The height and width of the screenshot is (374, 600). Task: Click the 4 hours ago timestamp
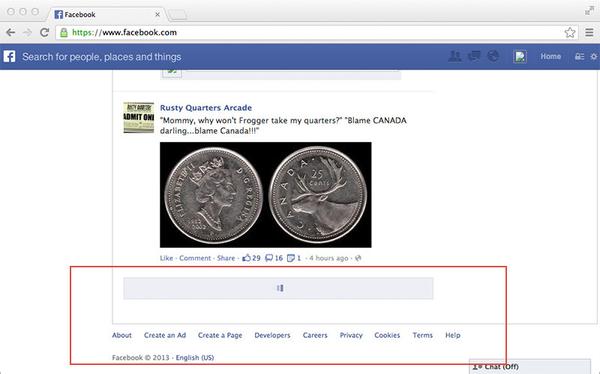[329, 258]
